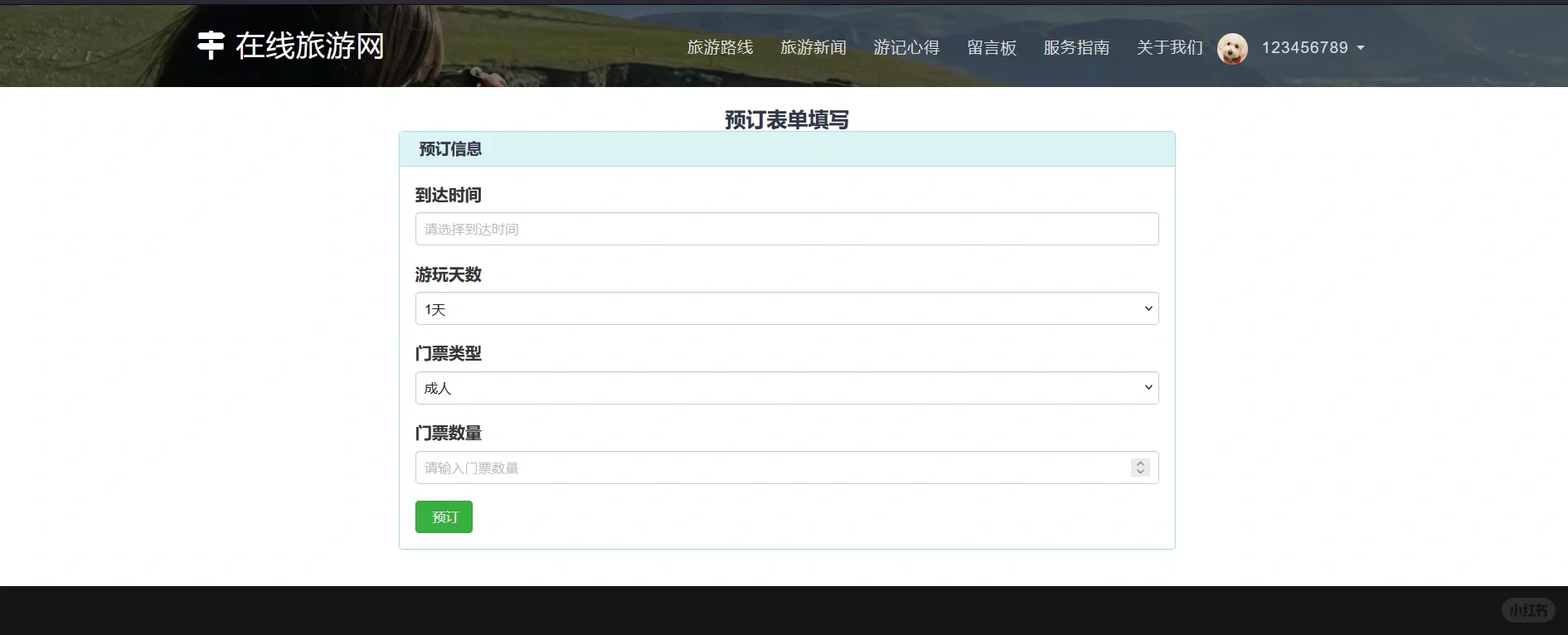This screenshot has height=635, width=1568.
Task: Click the 门票类型 field label
Action: click(x=449, y=353)
